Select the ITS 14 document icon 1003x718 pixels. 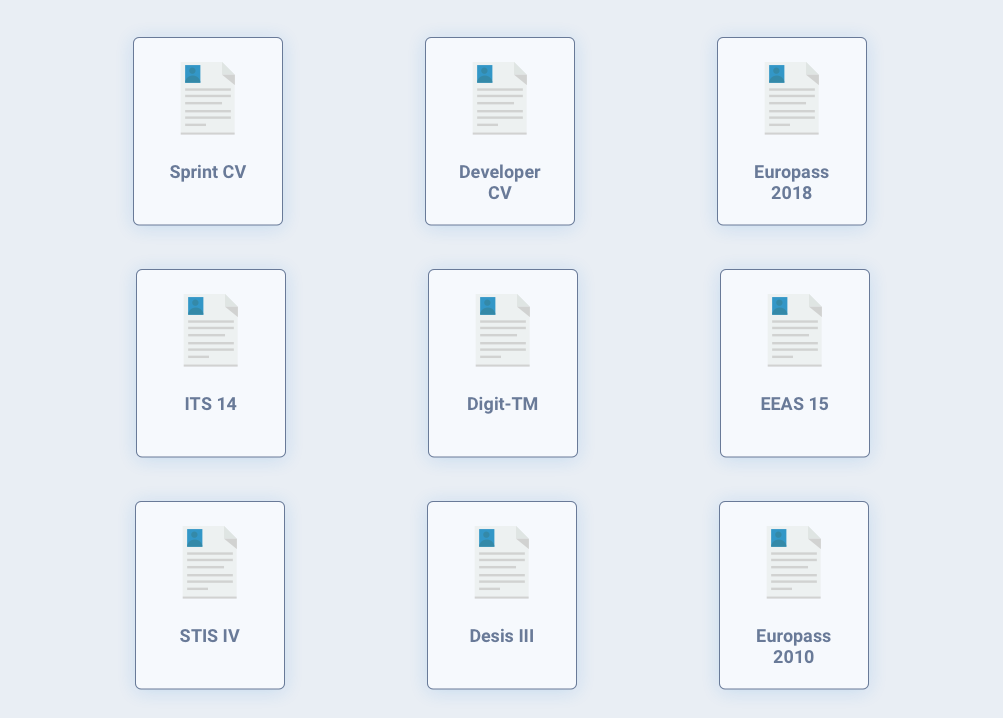[x=211, y=329]
